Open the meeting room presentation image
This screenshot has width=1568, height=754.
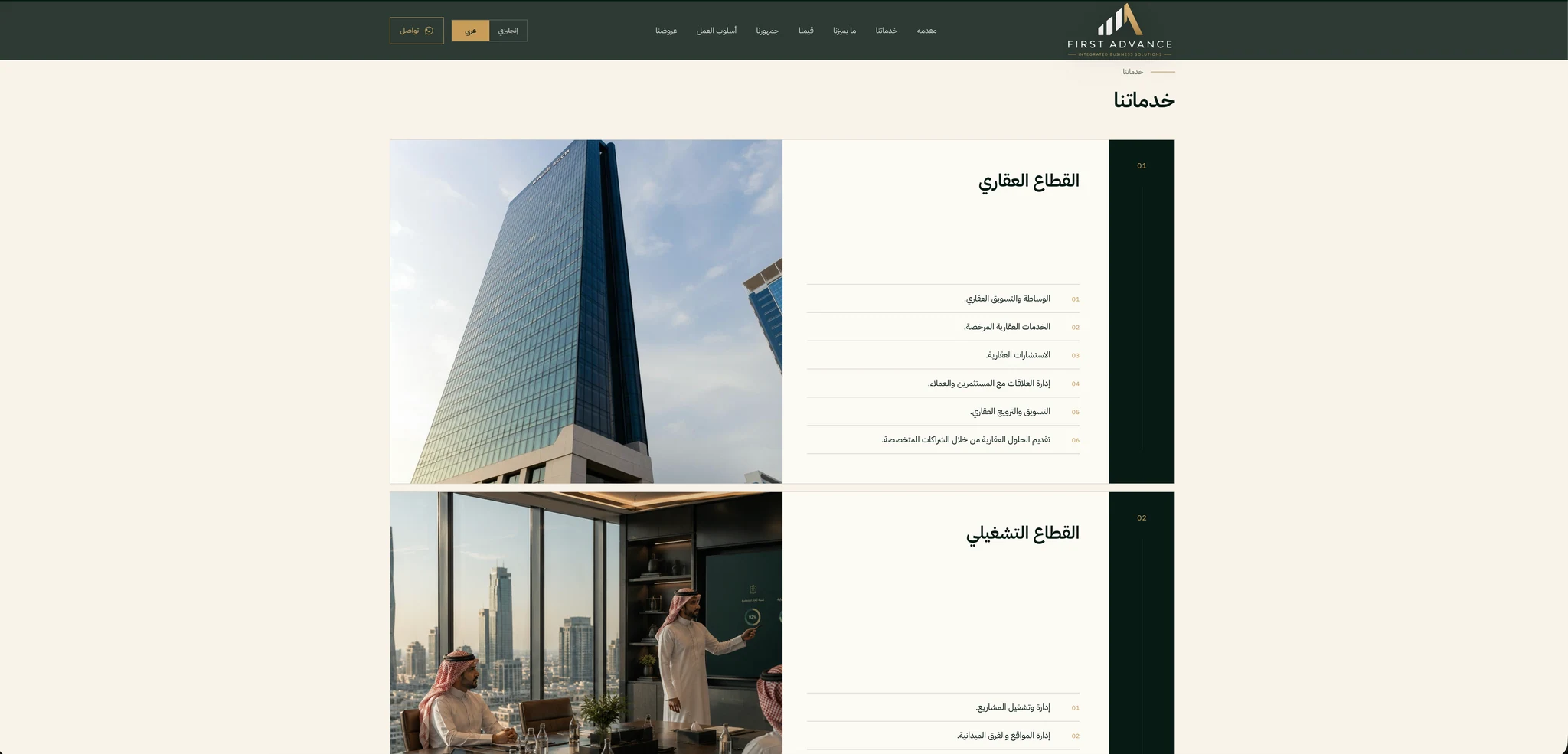[586, 623]
